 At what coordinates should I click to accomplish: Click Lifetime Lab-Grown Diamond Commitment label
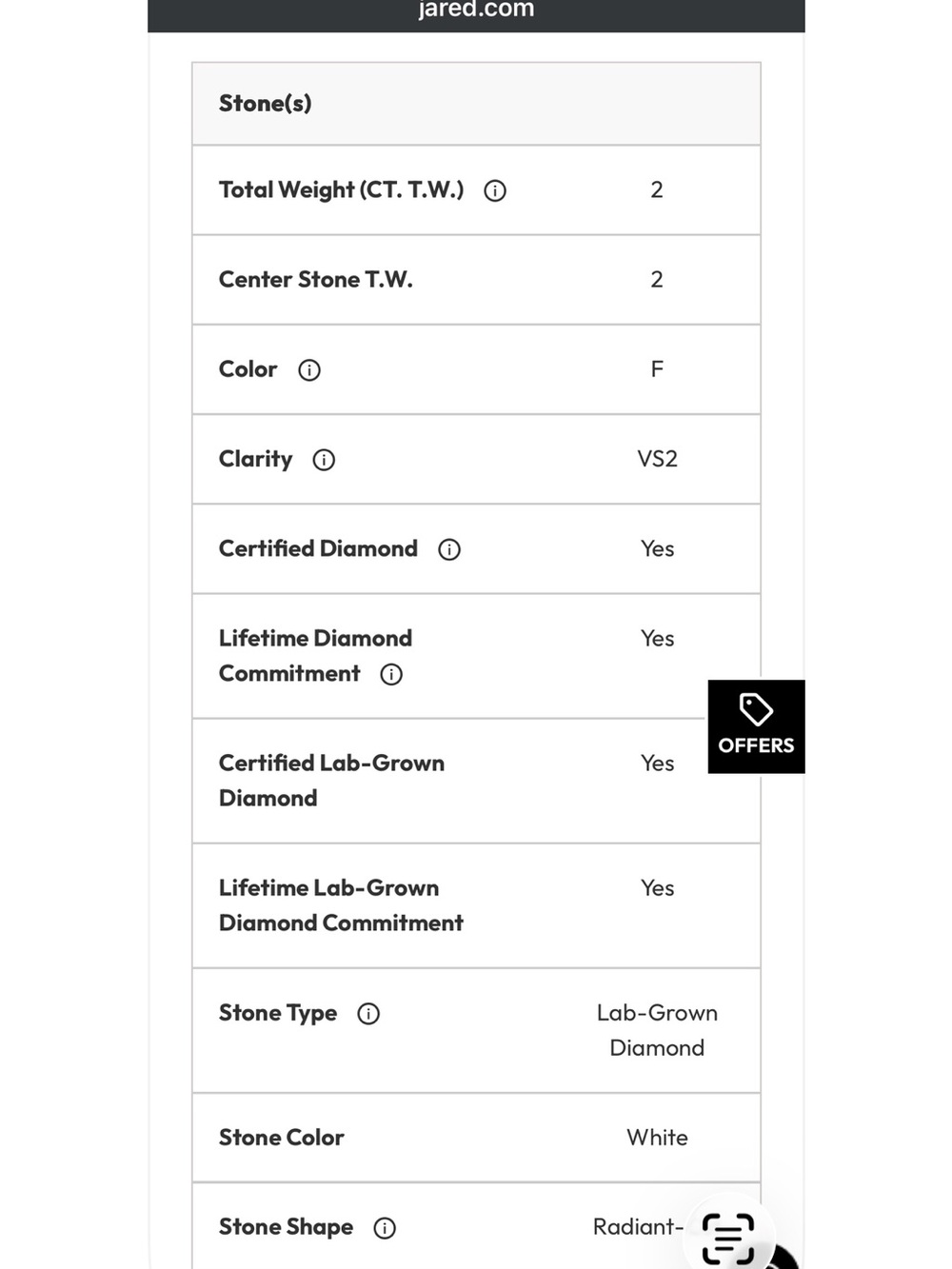tap(341, 905)
